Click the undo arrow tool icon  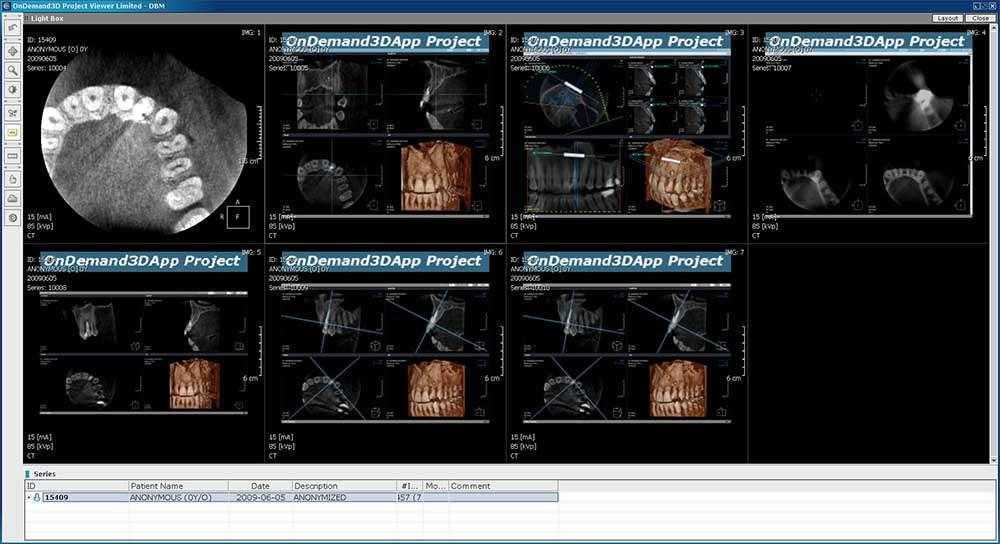pyautogui.click(x=12, y=28)
